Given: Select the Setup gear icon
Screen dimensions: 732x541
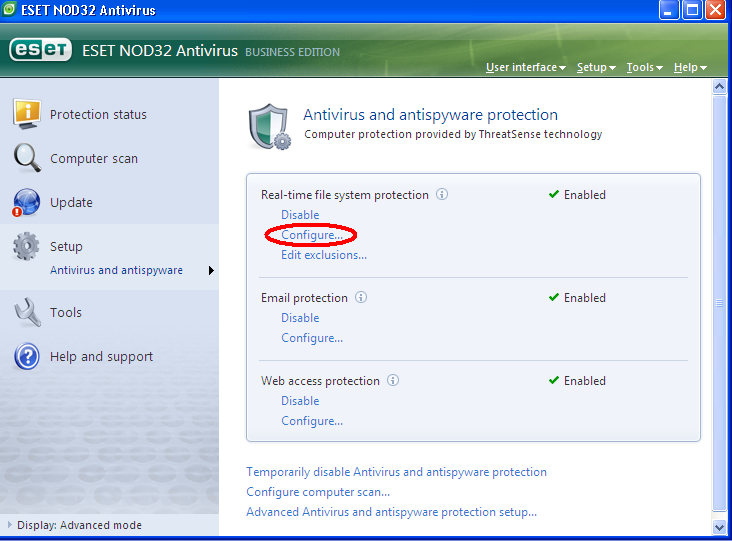Looking at the screenshot, I should point(27,247).
